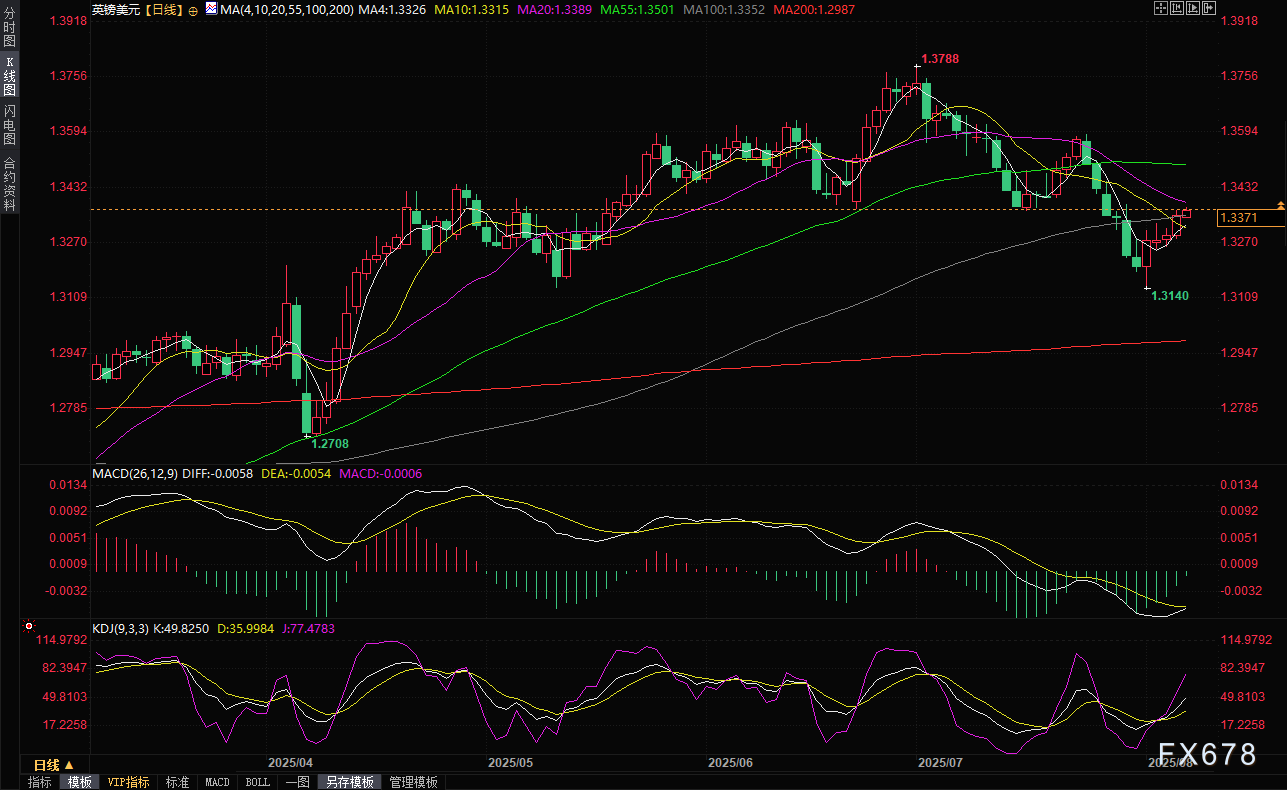The width and height of the screenshot is (1287, 790).
Task: Click the MACD(26,12,9) indicator label
Action: [x=135, y=473]
